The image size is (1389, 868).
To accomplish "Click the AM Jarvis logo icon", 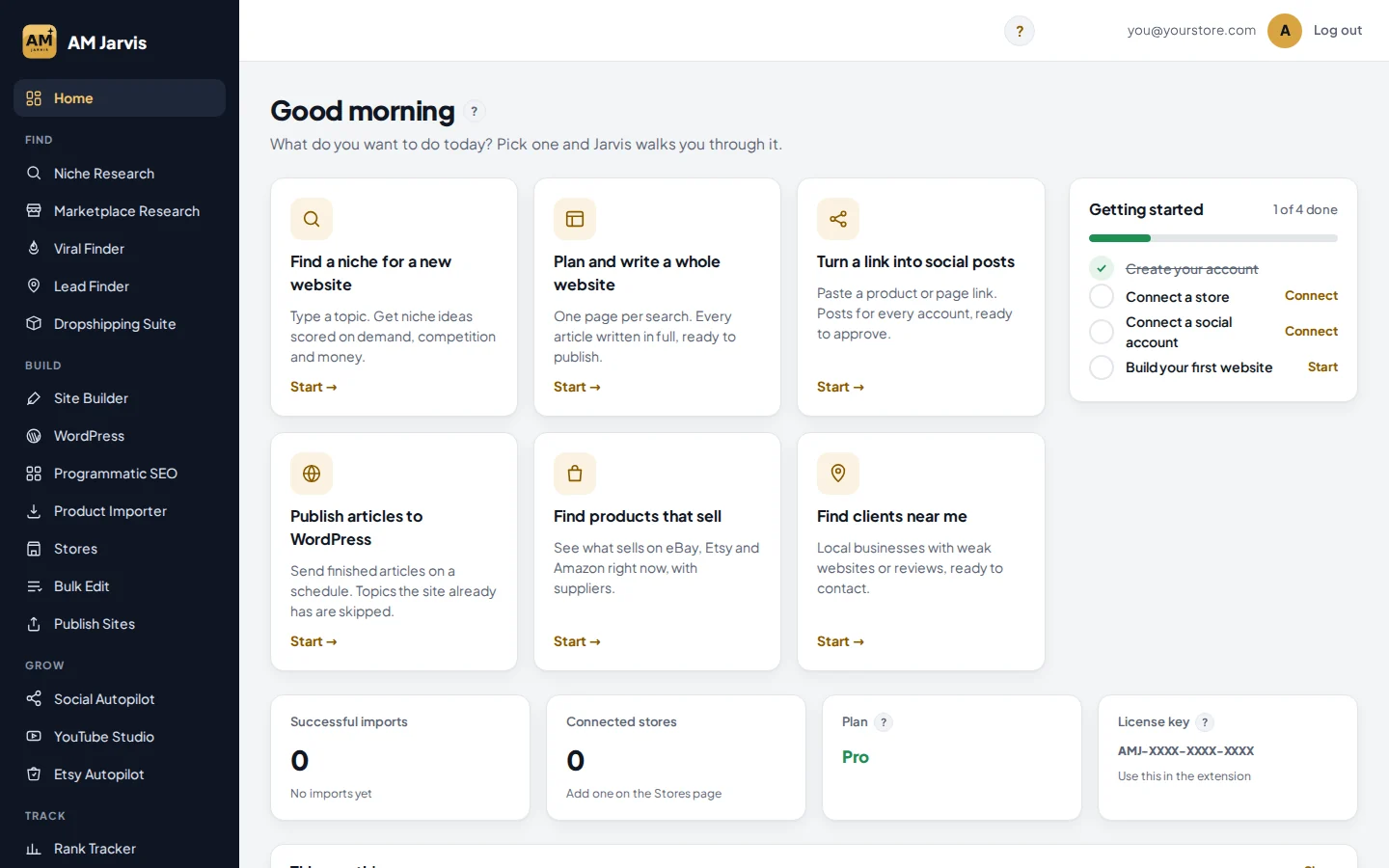I will [x=40, y=41].
